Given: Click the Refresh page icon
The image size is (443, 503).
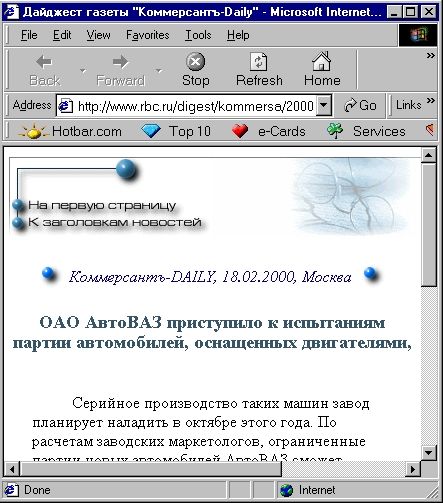Looking at the screenshot, I should (x=259, y=62).
